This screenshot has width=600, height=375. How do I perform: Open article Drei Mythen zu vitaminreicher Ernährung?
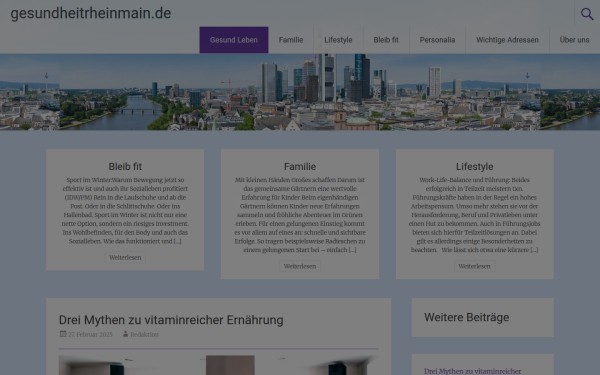point(171,320)
